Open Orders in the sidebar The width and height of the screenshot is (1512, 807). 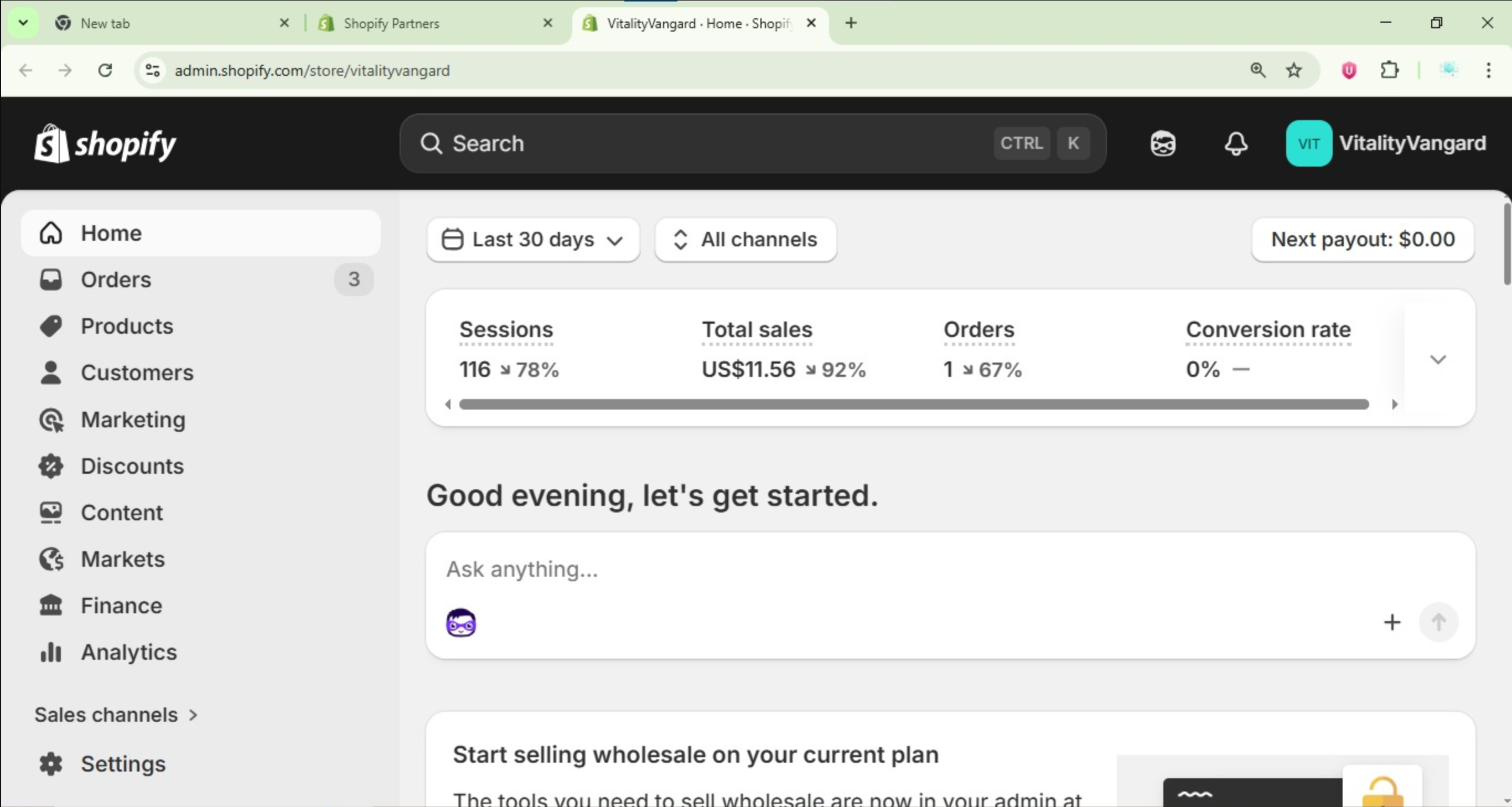coord(201,280)
